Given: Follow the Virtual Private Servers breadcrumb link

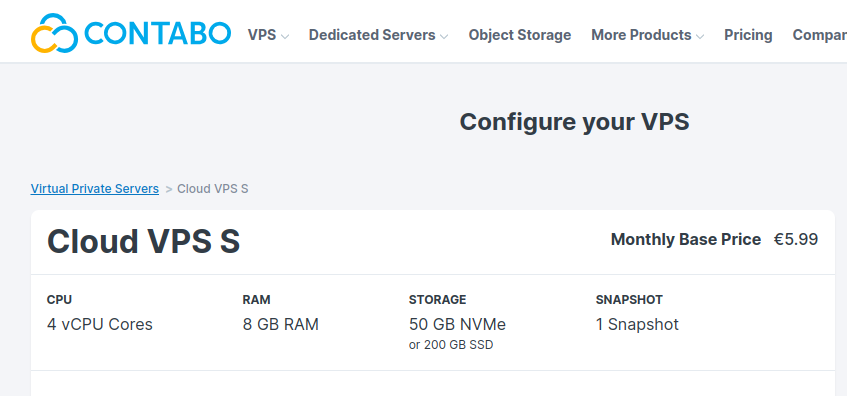Looking at the screenshot, I should coord(95,189).
